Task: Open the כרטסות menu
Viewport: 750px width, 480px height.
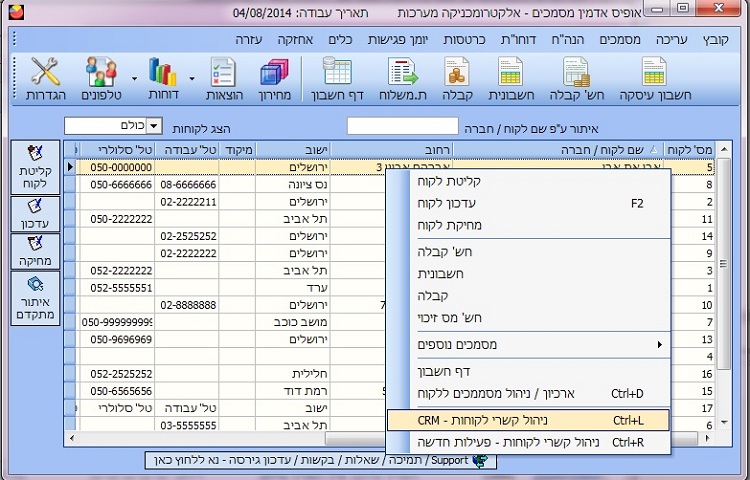Action: (464, 40)
